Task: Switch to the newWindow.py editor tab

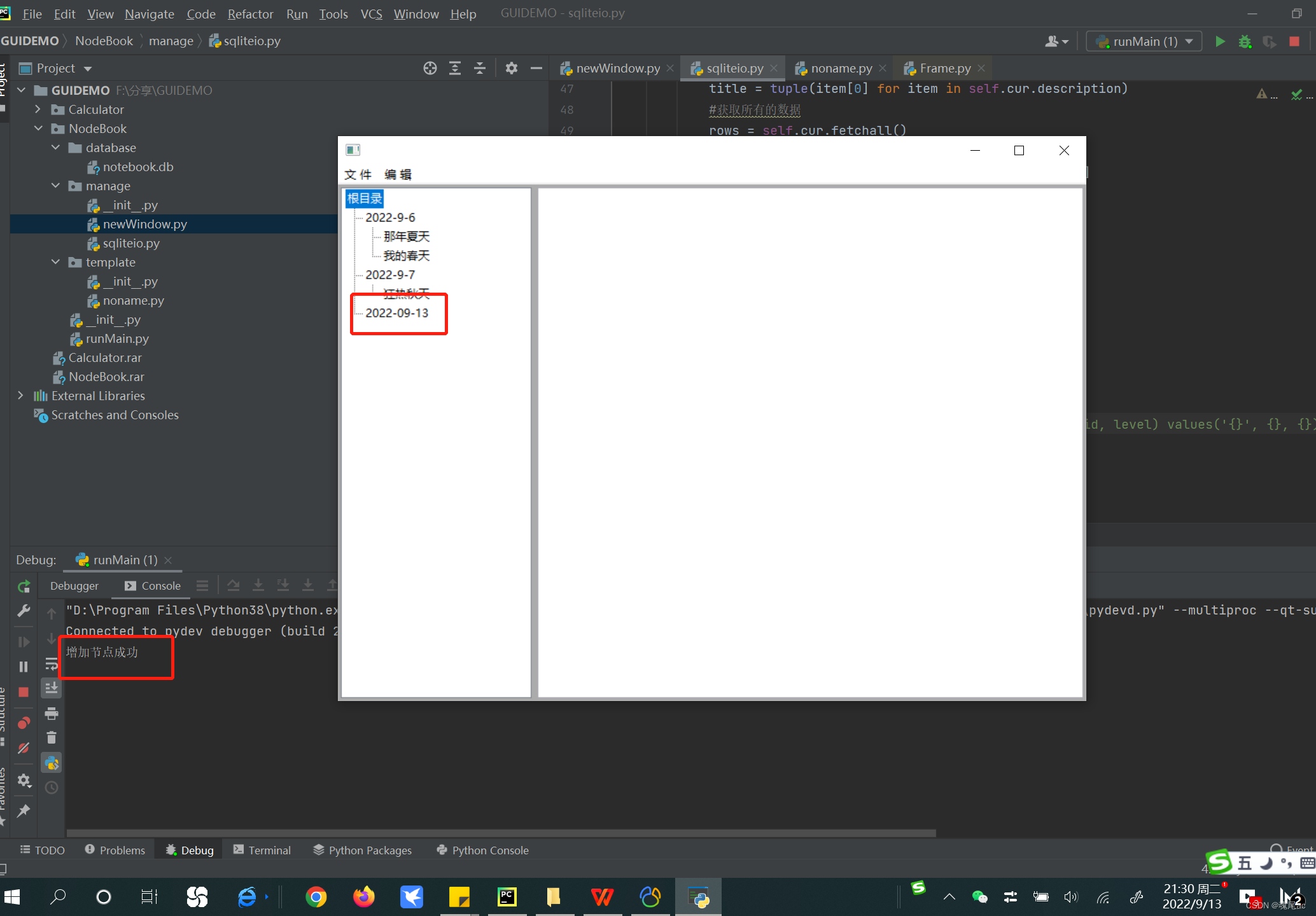Action: pos(617,68)
